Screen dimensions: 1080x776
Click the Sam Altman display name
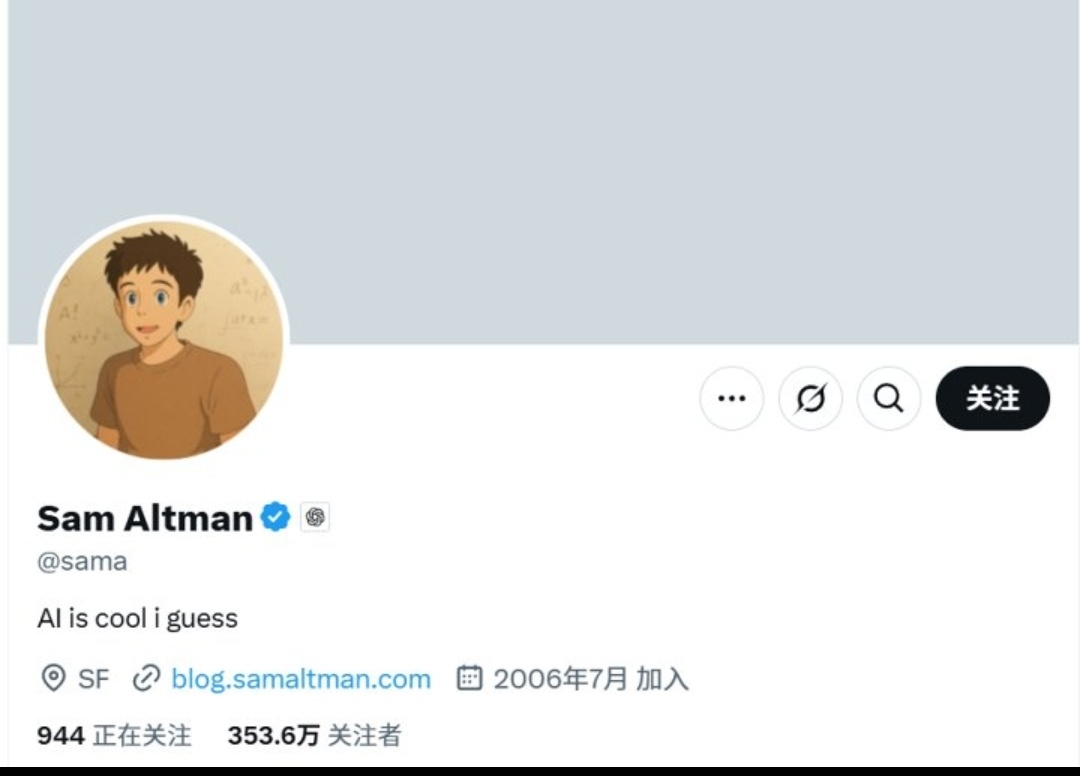click(x=145, y=518)
